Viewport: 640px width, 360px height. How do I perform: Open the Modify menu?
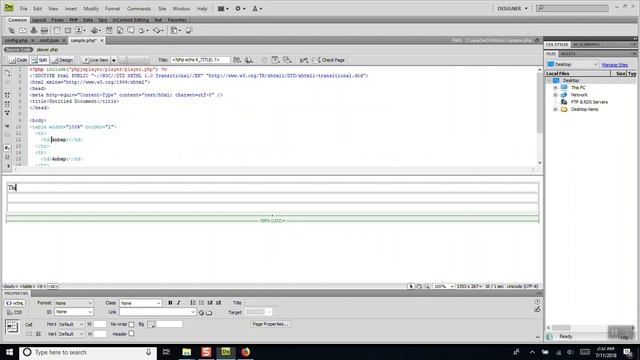pyautogui.click(x=91, y=9)
